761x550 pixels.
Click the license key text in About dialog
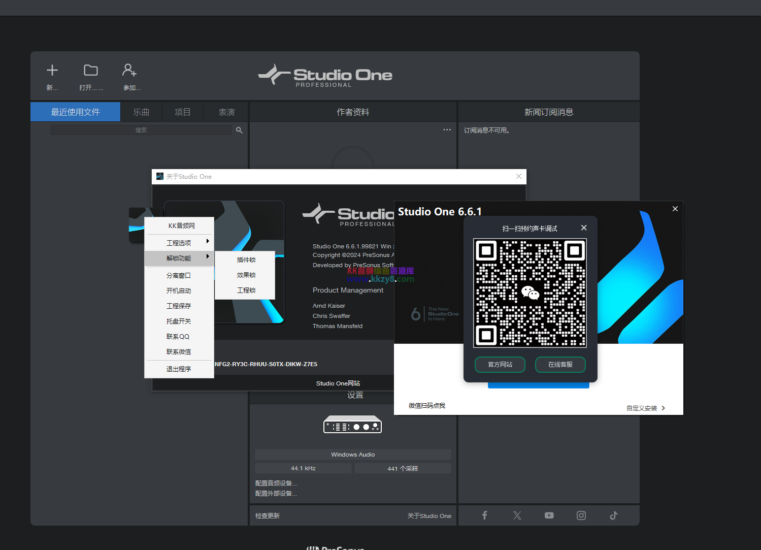pyautogui.click(x=266, y=364)
